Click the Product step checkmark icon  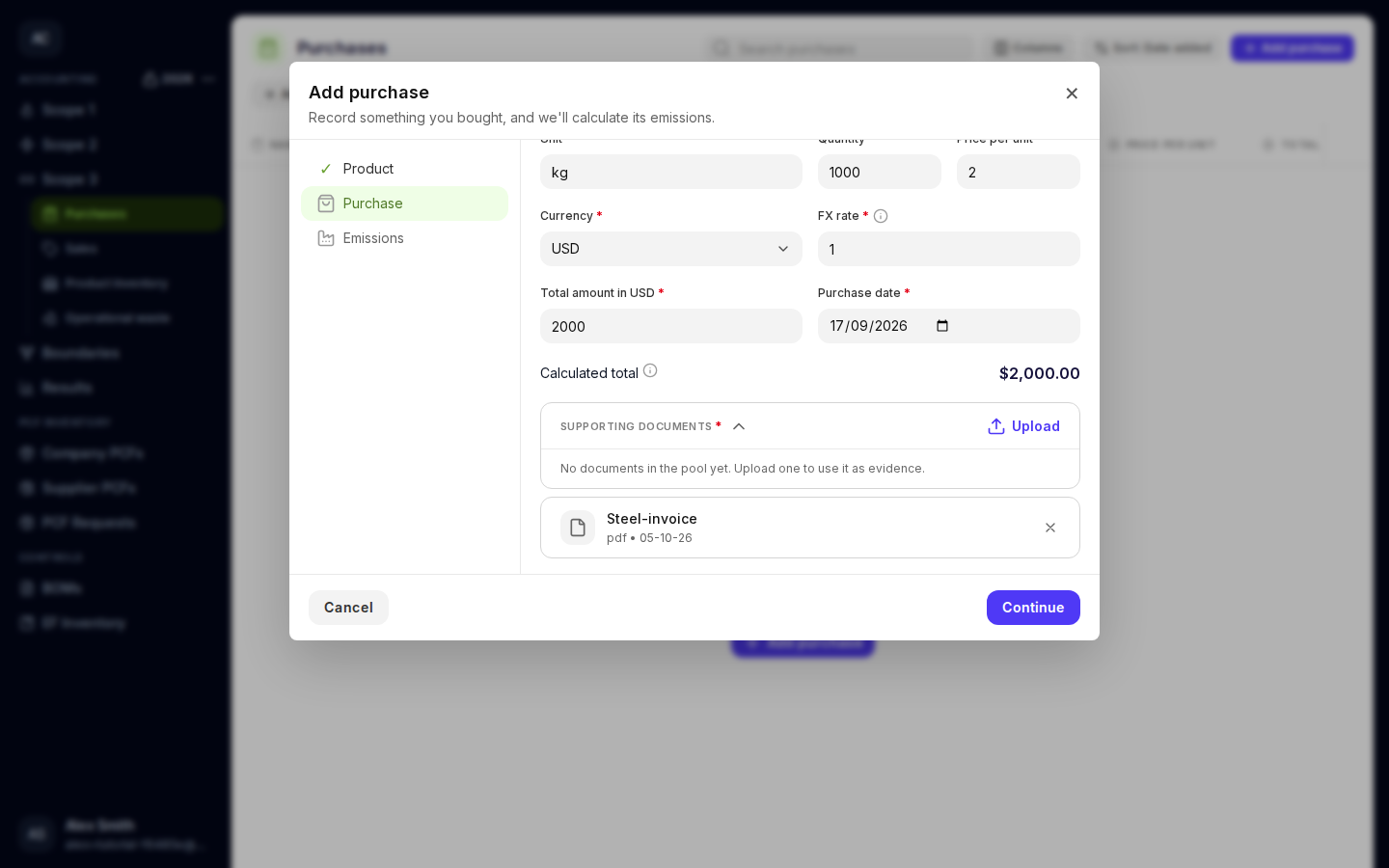326,169
